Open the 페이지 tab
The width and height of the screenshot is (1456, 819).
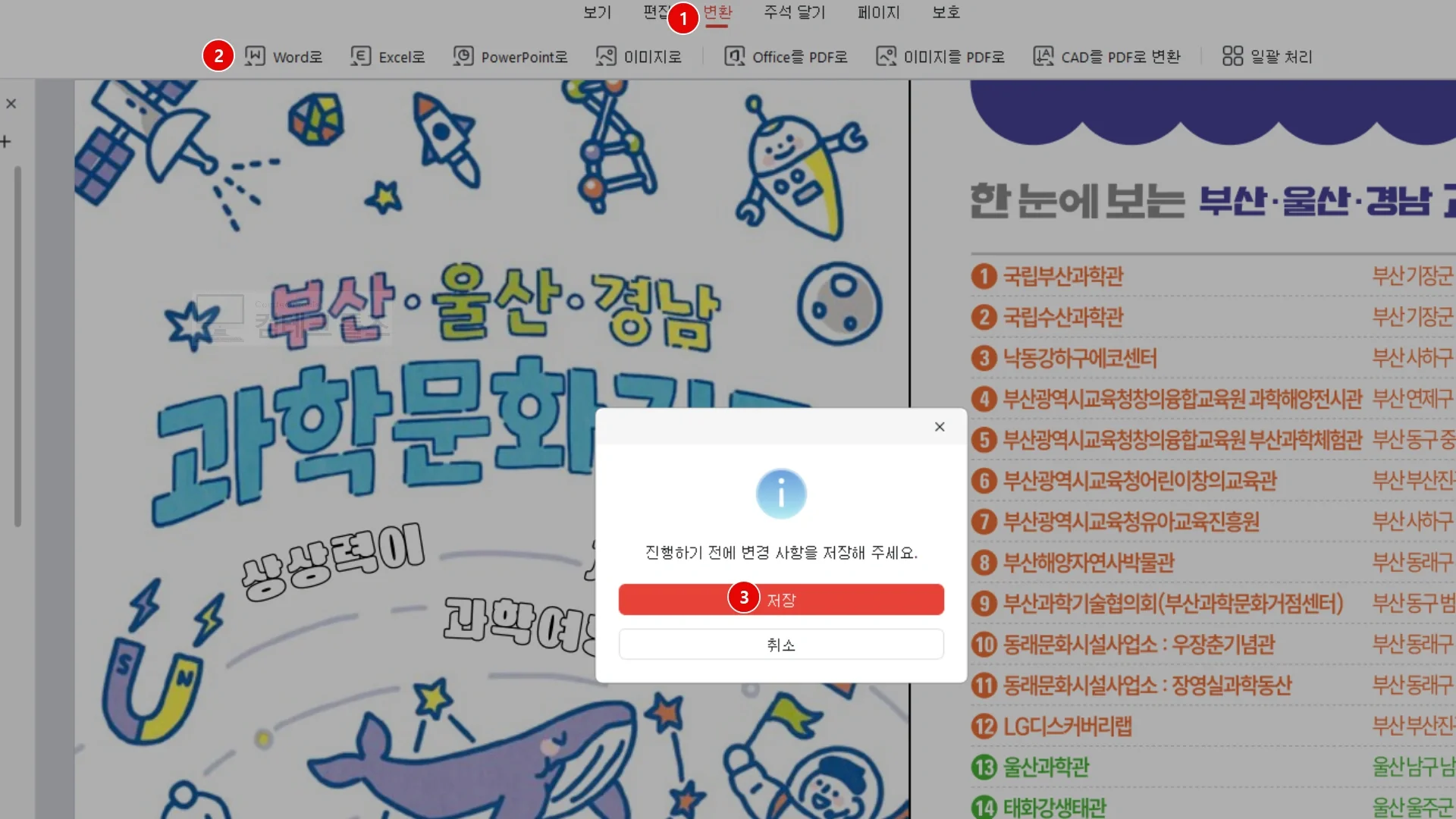(878, 12)
